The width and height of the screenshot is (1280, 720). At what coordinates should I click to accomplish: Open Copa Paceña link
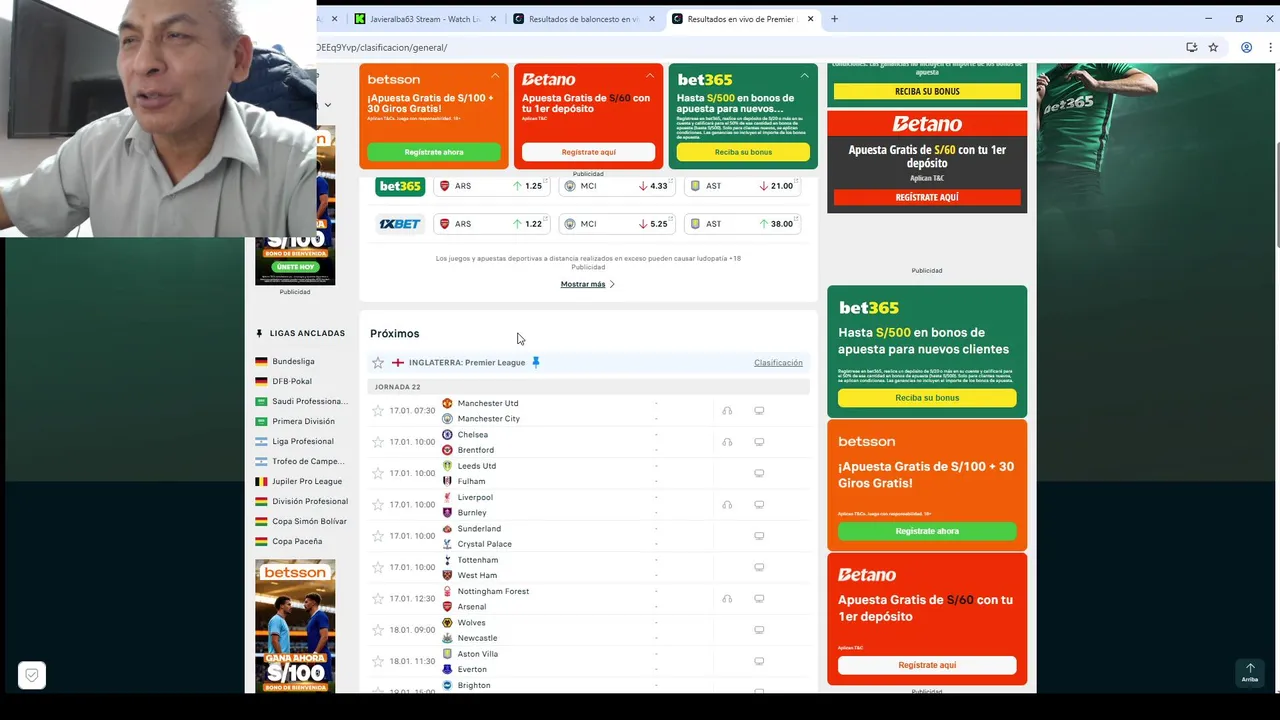pyautogui.click(x=297, y=541)
